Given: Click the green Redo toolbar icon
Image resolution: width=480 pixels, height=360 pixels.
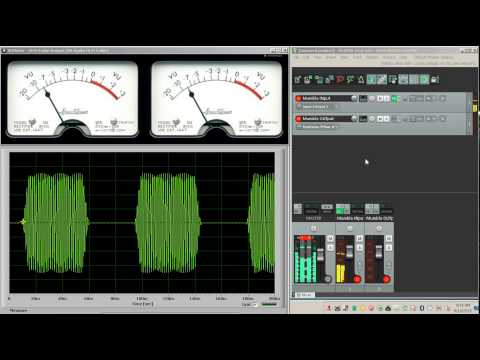Looking at the screenshot, I should coord(350,79).
